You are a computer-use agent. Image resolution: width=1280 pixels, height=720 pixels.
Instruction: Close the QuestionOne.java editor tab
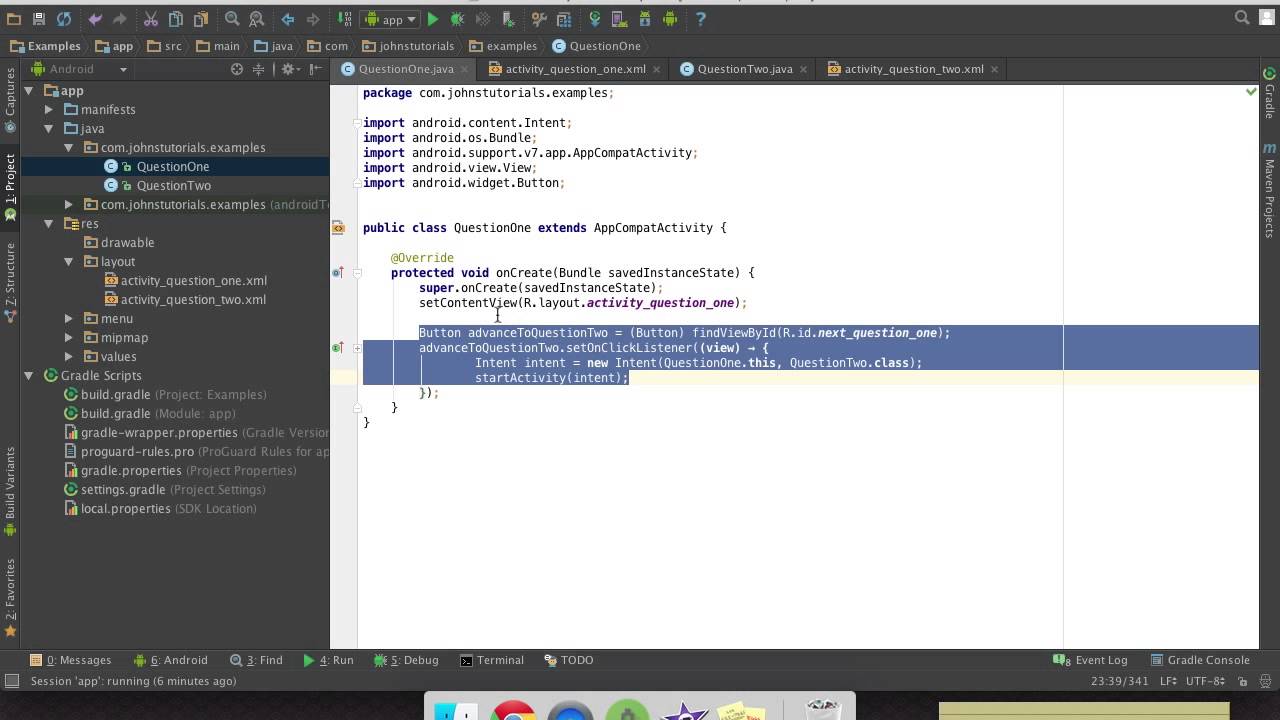click(x=463, y=69)
